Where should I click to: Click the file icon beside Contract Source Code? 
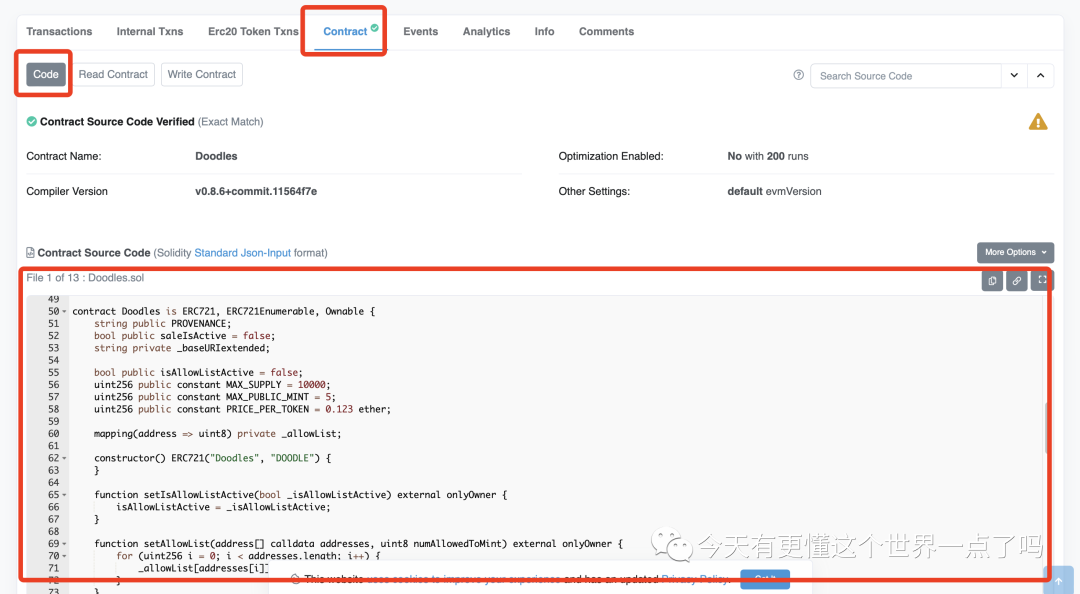tap(30, 253)
